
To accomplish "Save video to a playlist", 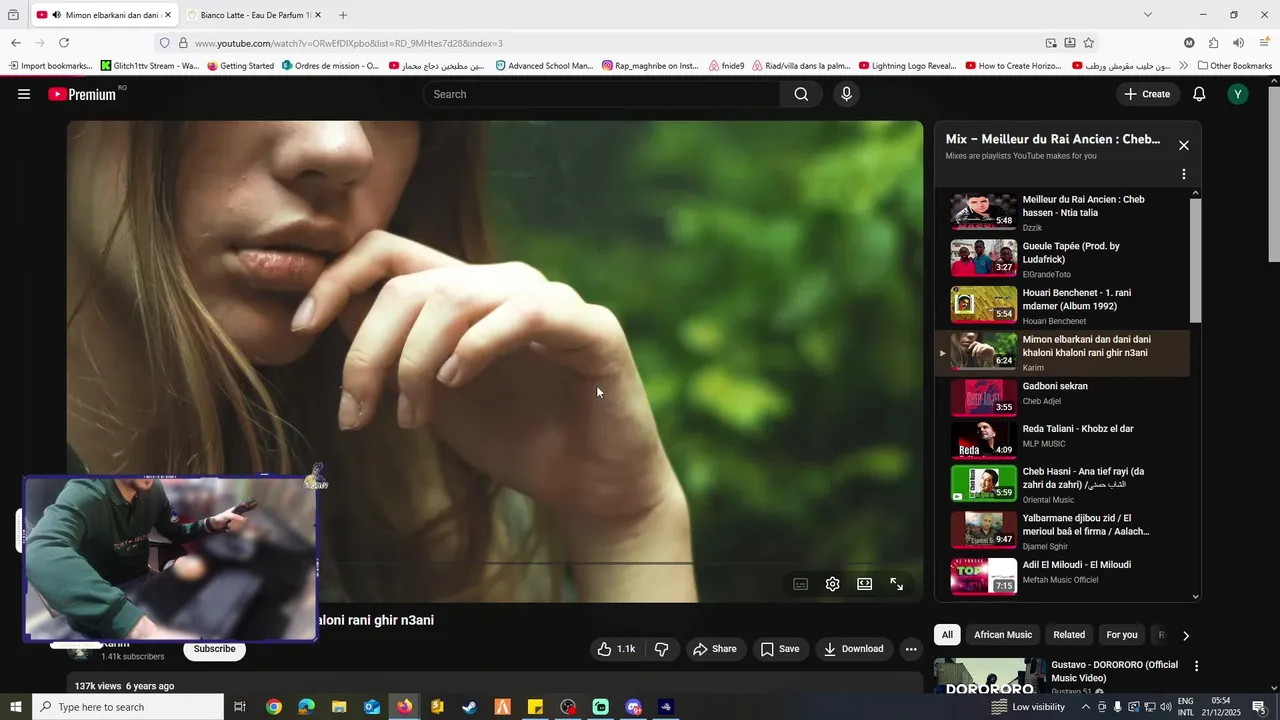I will (x=780, y=649).
